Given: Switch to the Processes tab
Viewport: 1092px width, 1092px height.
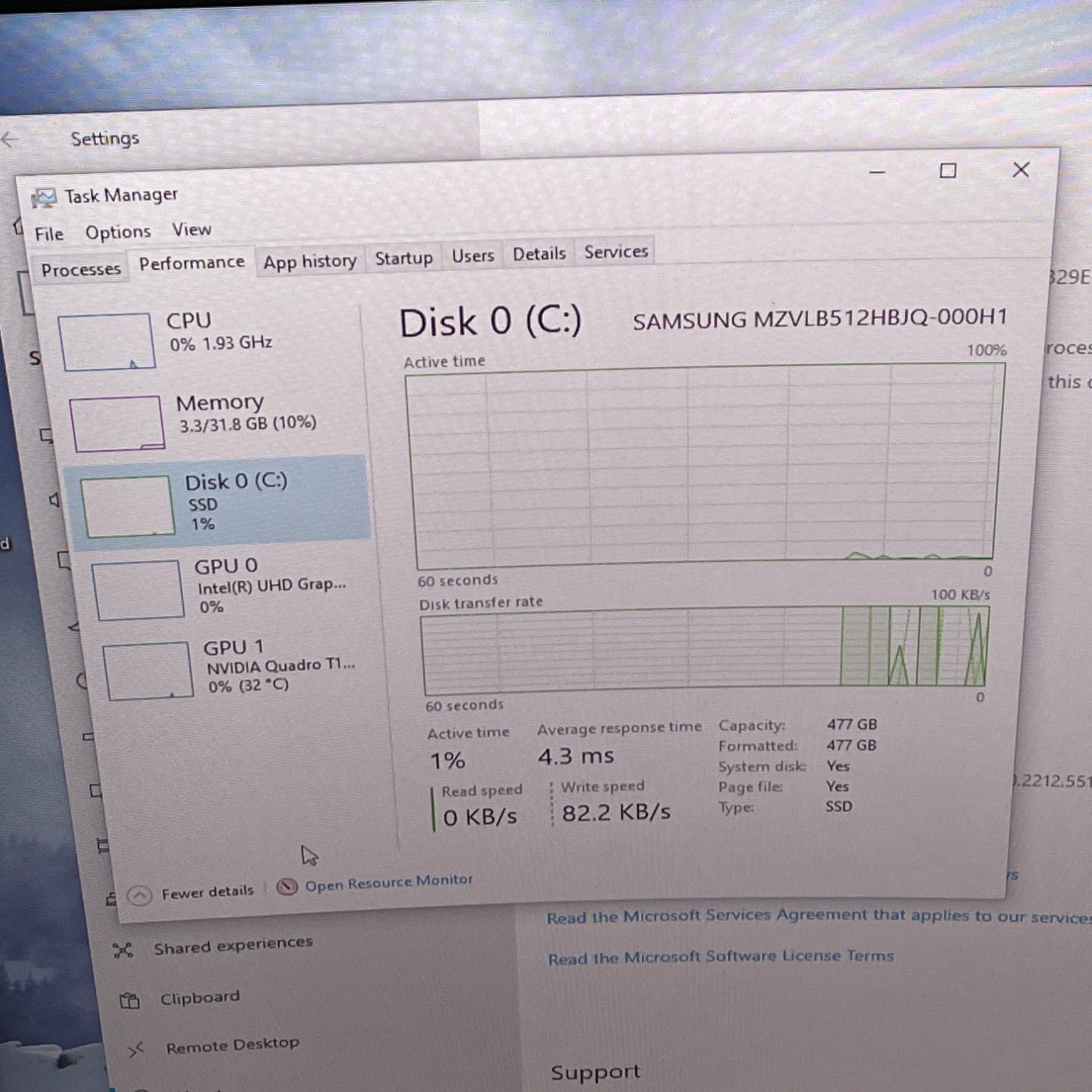Looking at the screenshot, I should (81, 270).
